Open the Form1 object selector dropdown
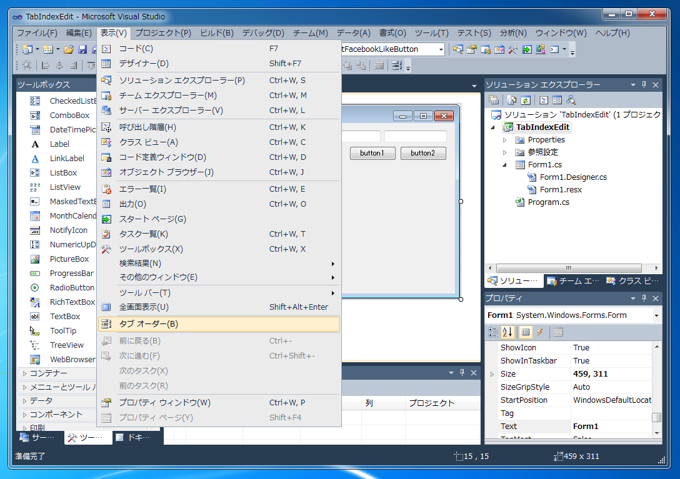 click(x=656, y=316)
